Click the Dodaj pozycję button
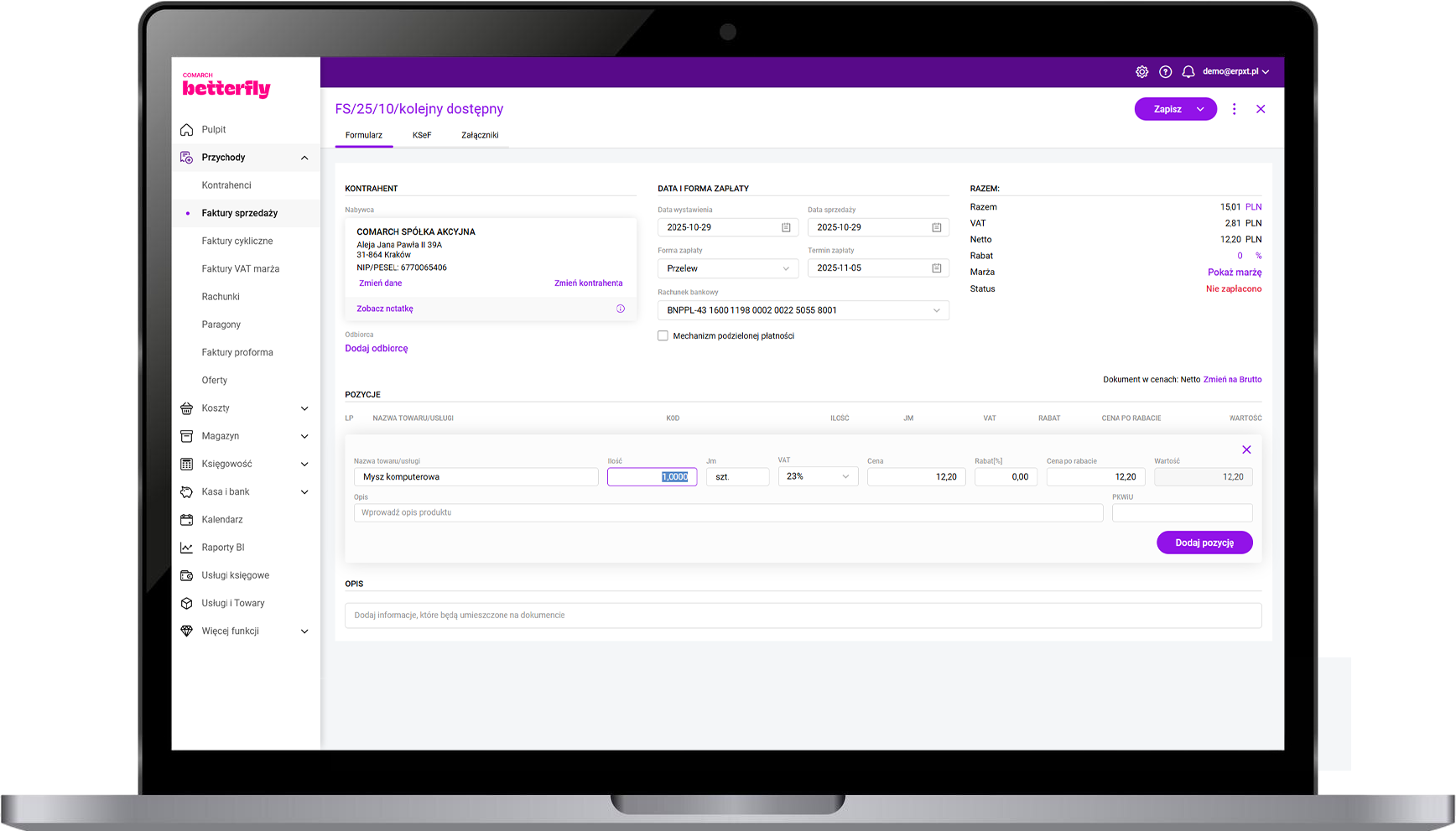 tap(1204, 543)
